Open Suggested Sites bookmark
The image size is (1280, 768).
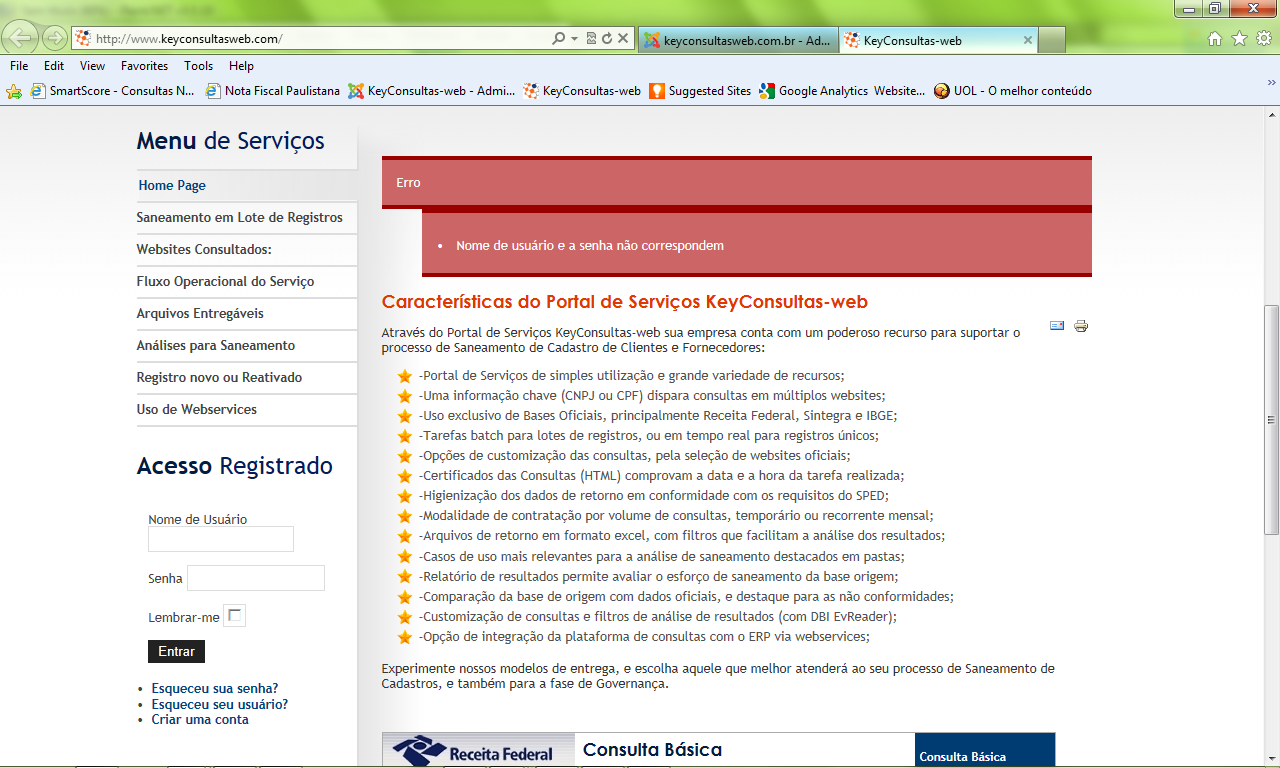(700, 91)
